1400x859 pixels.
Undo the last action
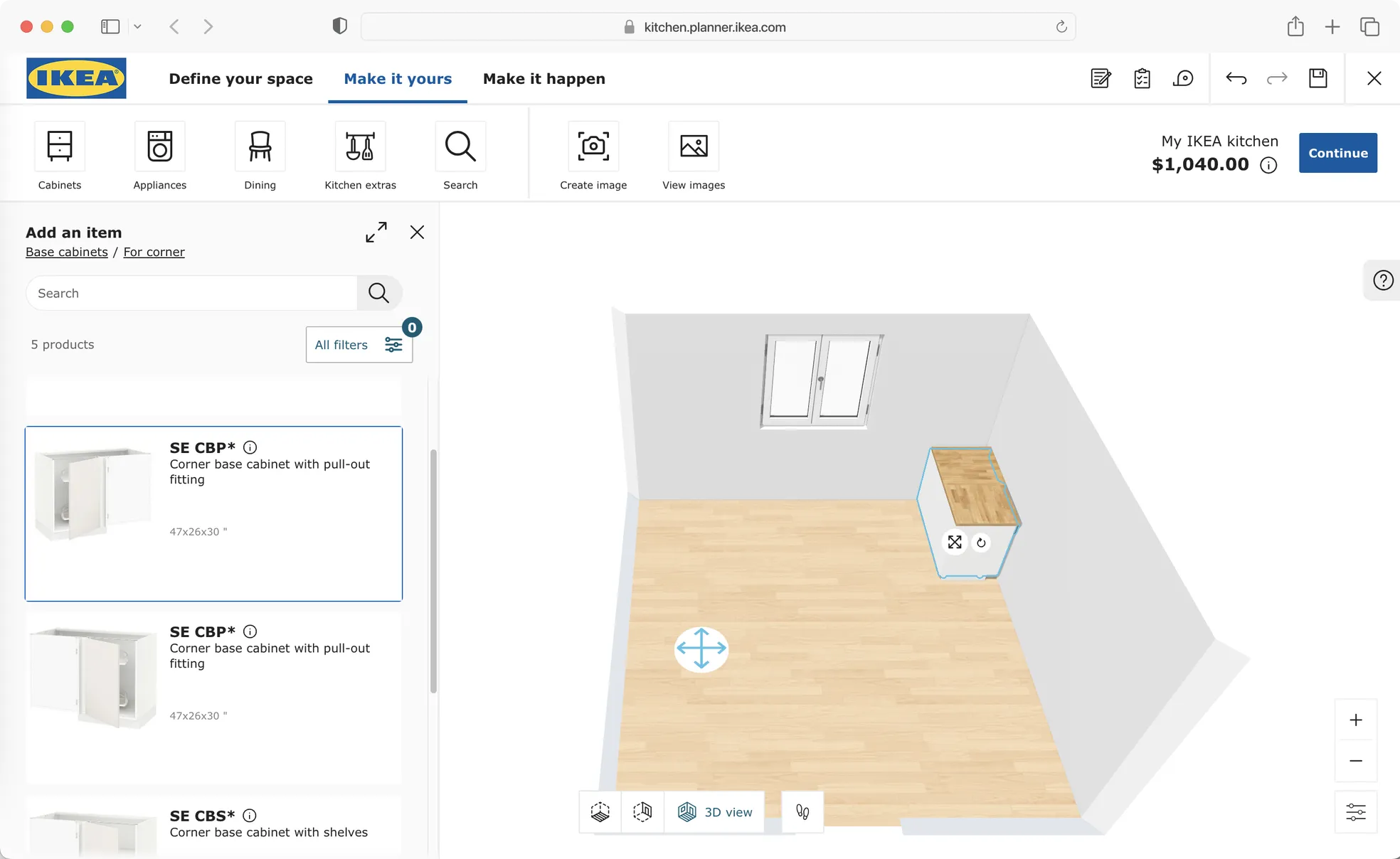click(1236, 78)
